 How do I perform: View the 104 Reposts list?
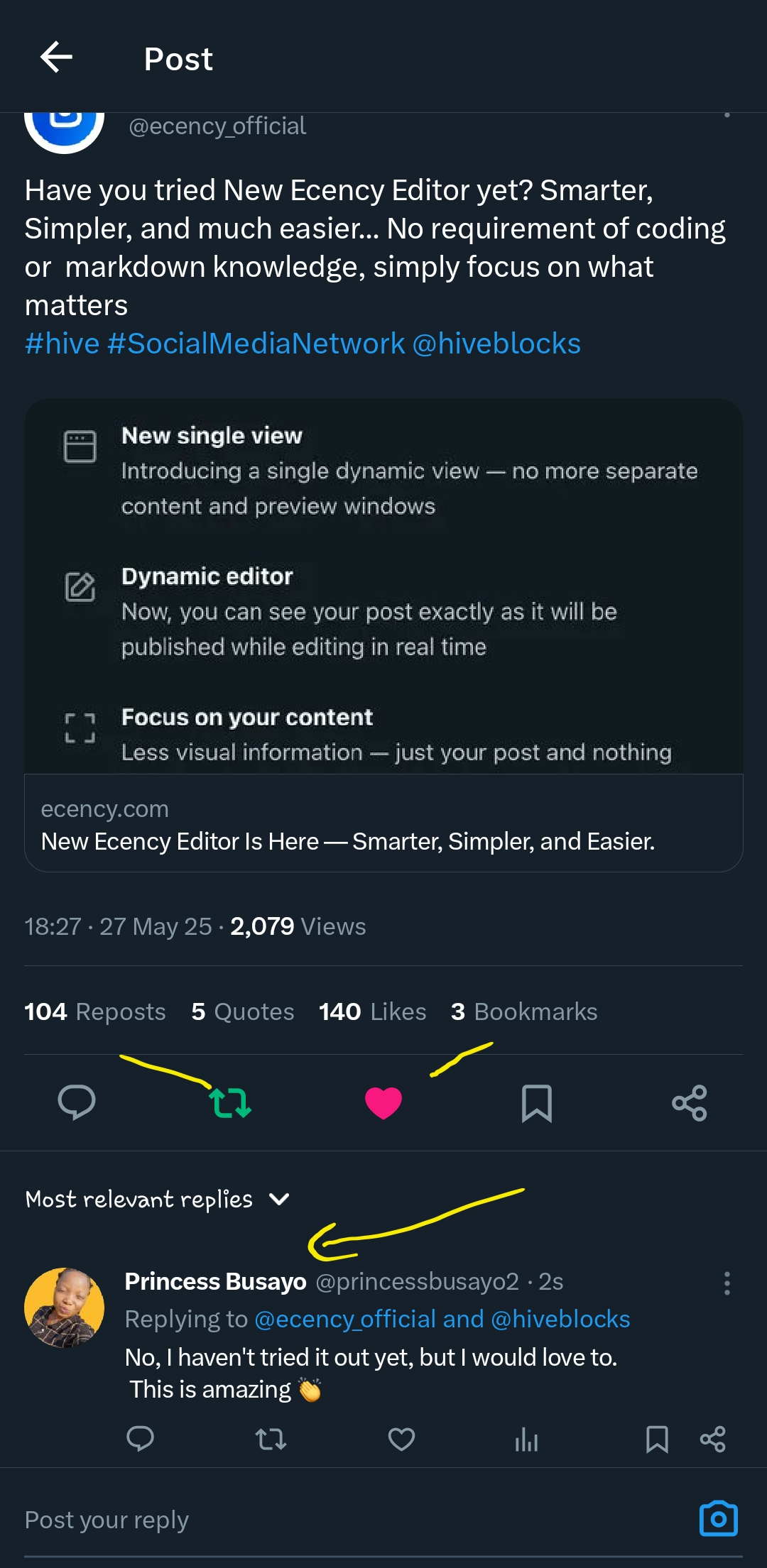coord(95,1011)
